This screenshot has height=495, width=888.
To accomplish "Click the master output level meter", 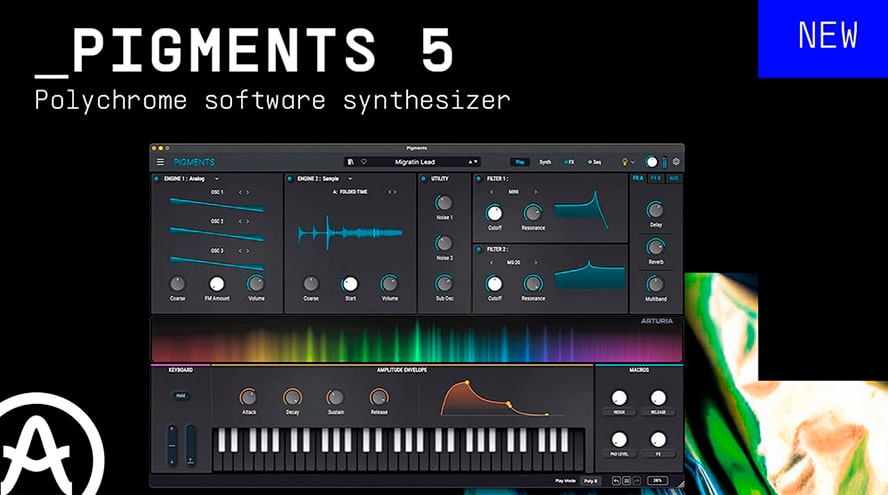I will tap(665, 162).
